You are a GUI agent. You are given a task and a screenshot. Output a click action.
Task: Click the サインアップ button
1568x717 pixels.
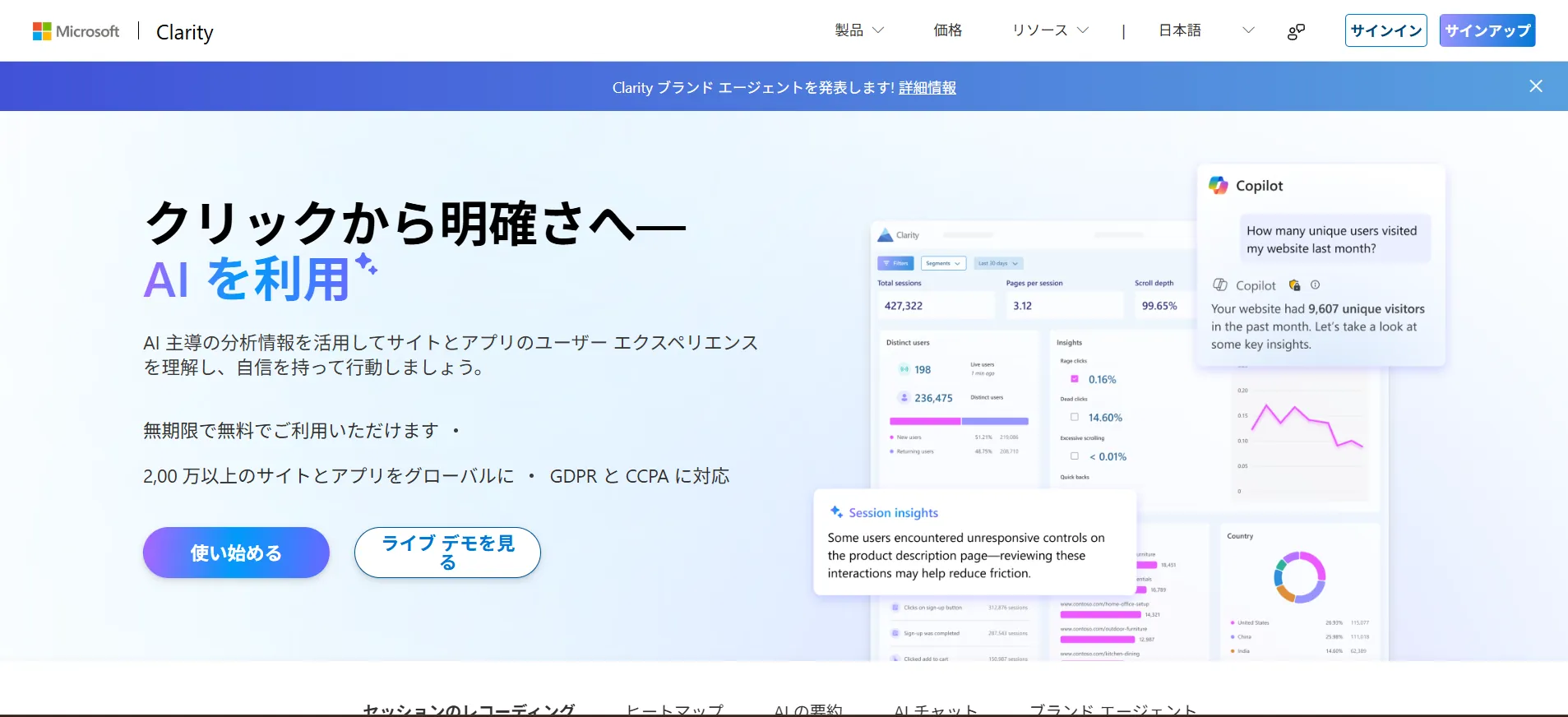1487,30
